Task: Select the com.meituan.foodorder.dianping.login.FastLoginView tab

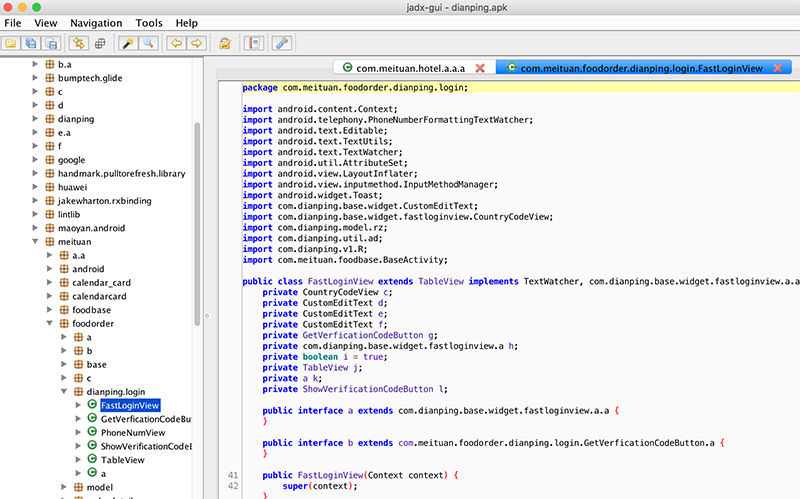Action: [x=642, y=68]
